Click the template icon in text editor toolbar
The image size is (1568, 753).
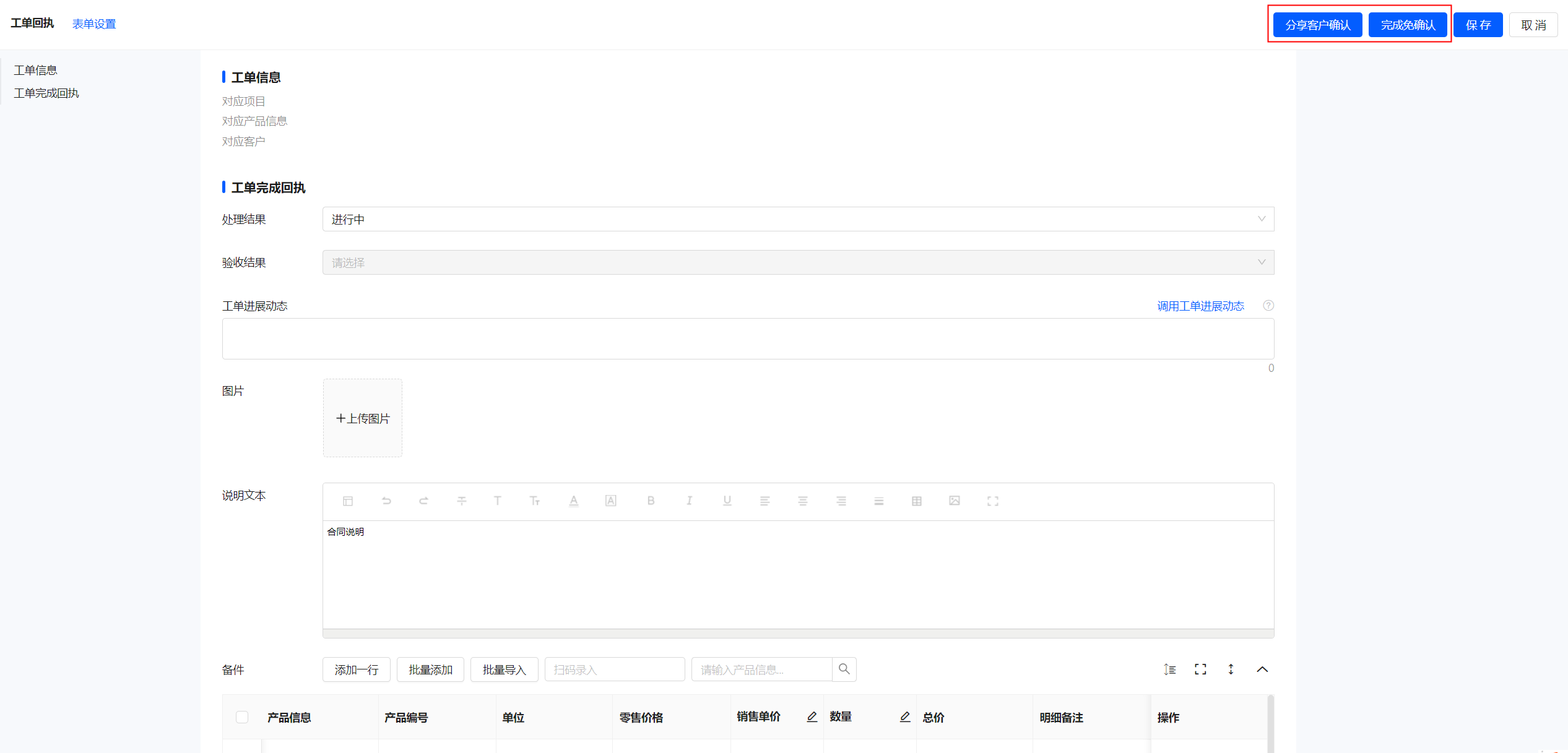(348, 501)
